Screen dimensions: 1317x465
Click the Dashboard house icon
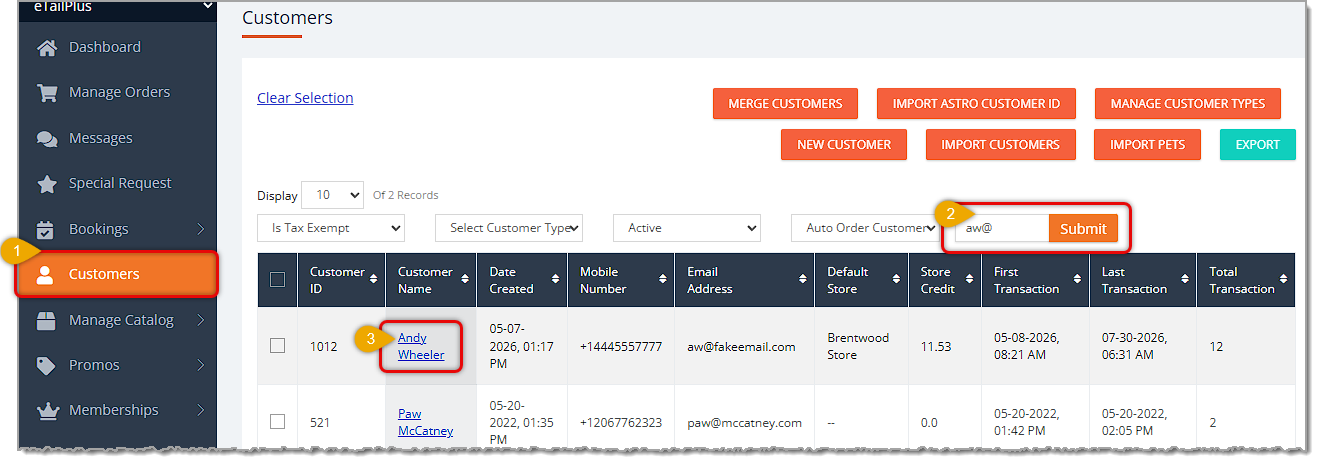[x=46, y=47]
